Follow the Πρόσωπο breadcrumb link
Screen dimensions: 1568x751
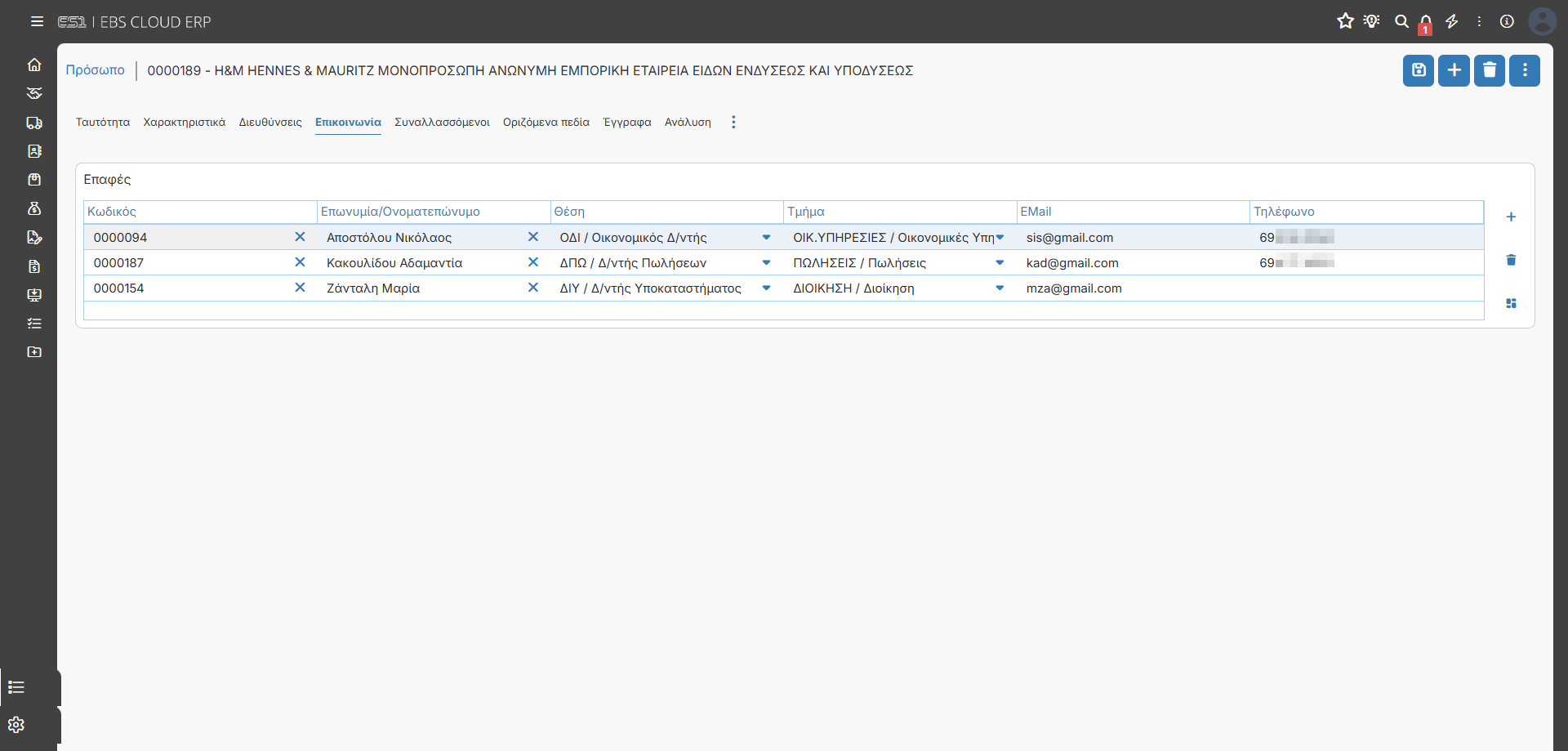pos(96,70)
